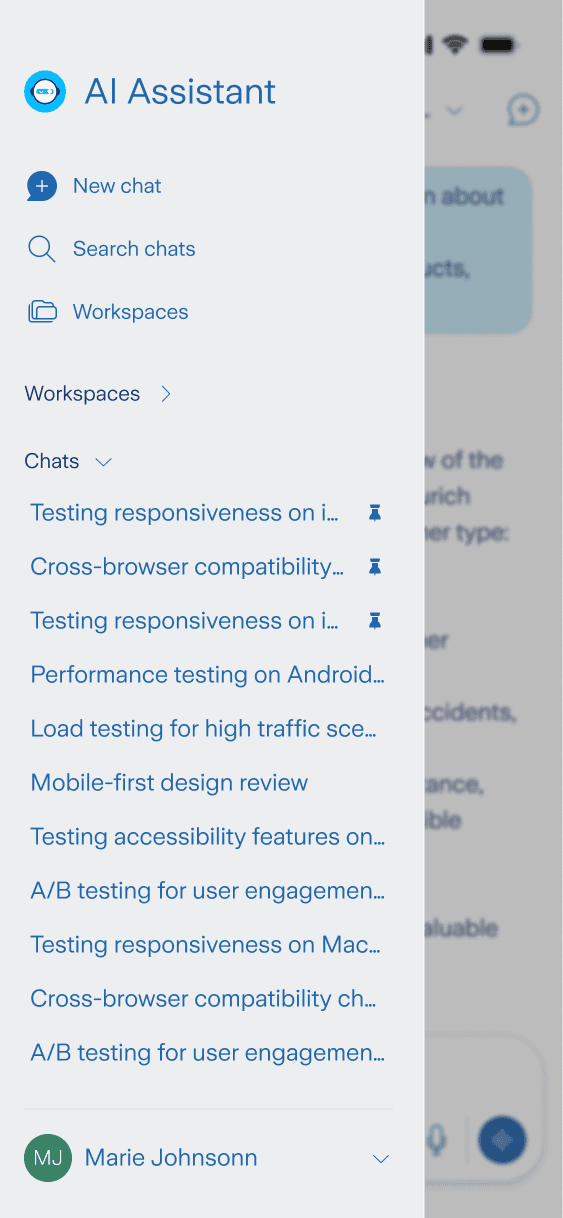563x1218 pixels.
Task: Open Testing accessibility features chat
Action: [208, 837]
